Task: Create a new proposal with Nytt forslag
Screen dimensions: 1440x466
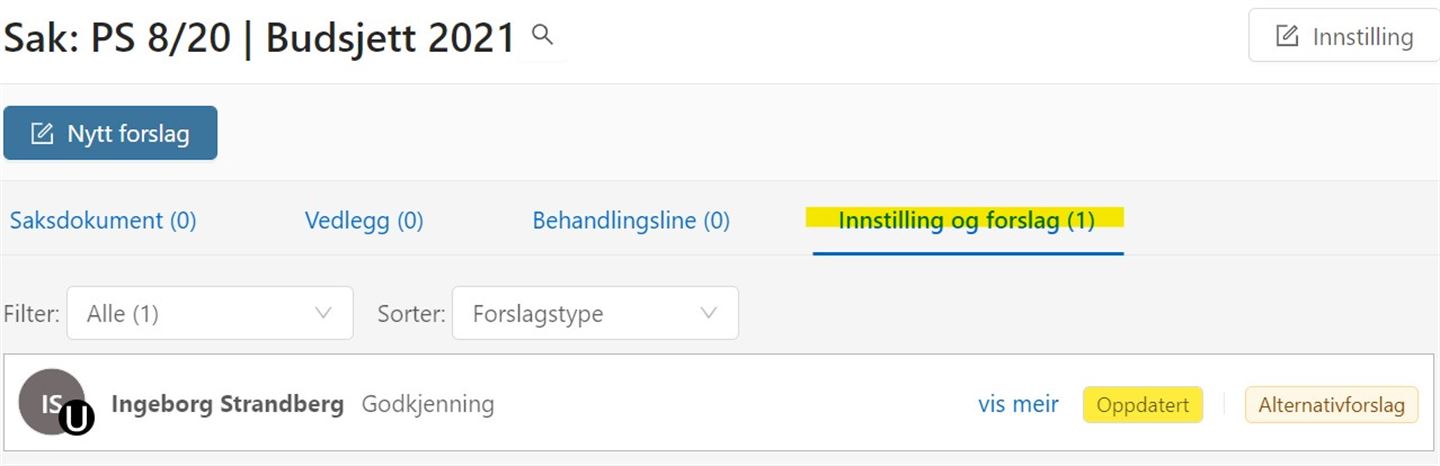Action: 110,133
